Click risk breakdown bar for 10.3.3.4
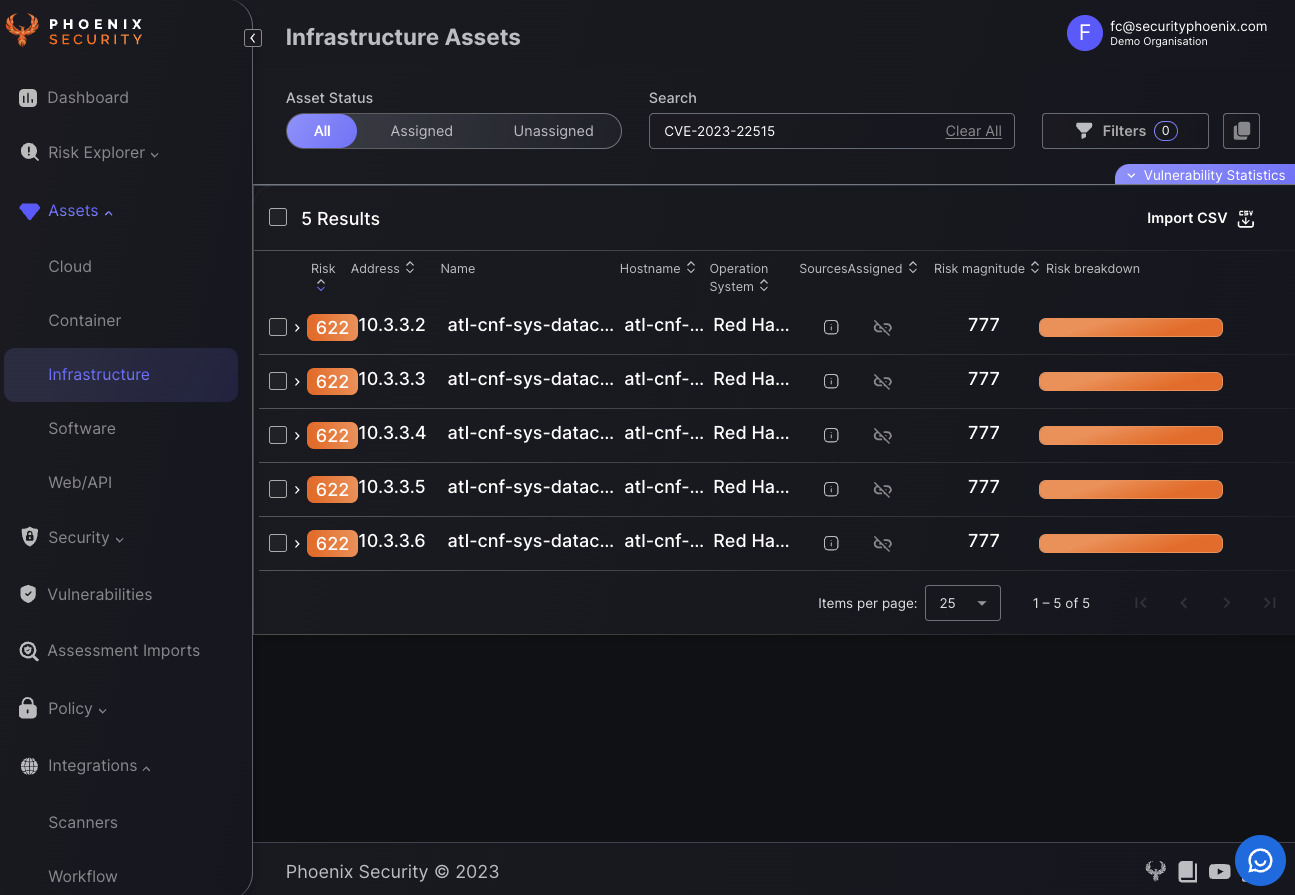This screenshot has width=1295, height=895. tap(1131, 435)
